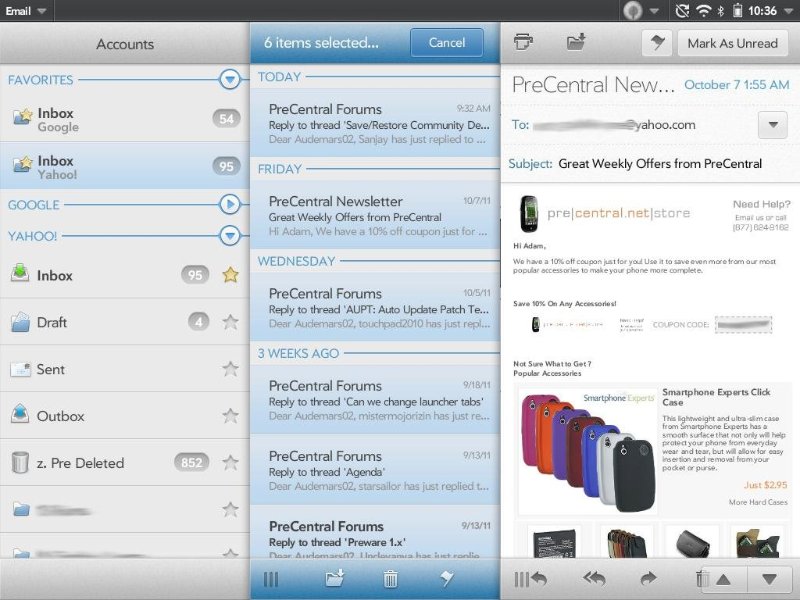Select the 'AUPT: Auto Update Patch' email
This screenshot has height=600, width=800.
pyautogui.click(x=375, y=308)
